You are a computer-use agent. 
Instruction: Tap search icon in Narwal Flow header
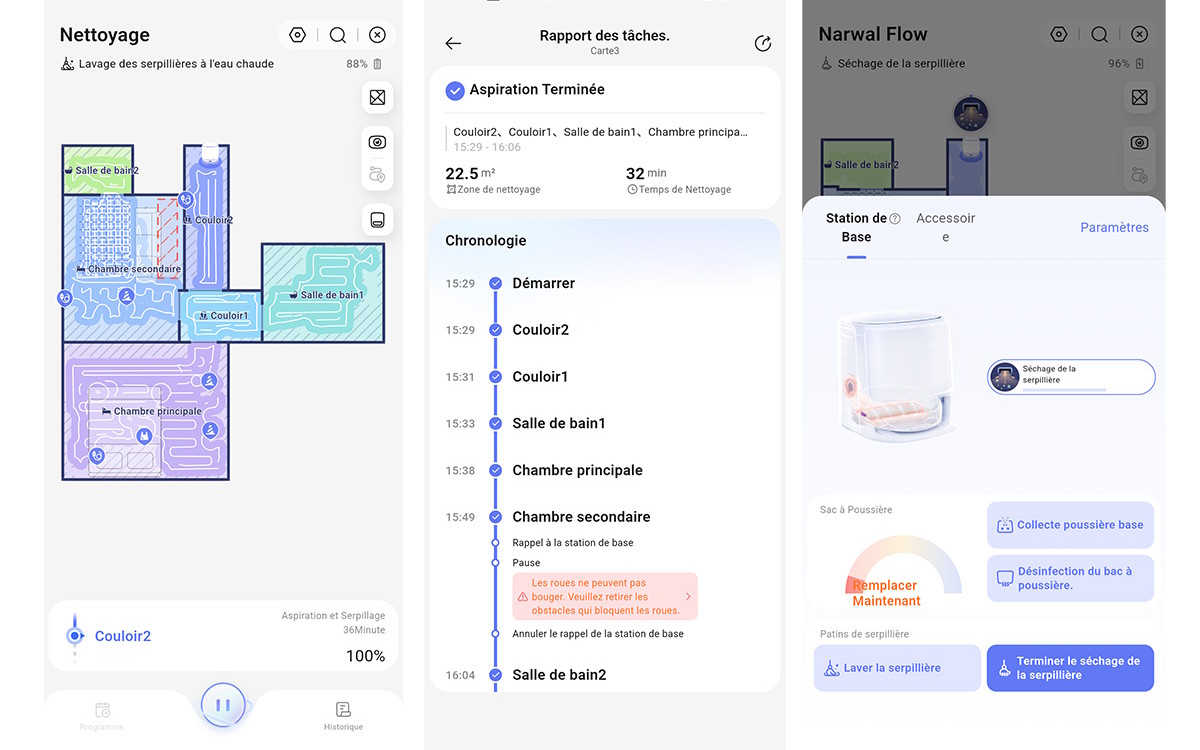[1100, 35]
